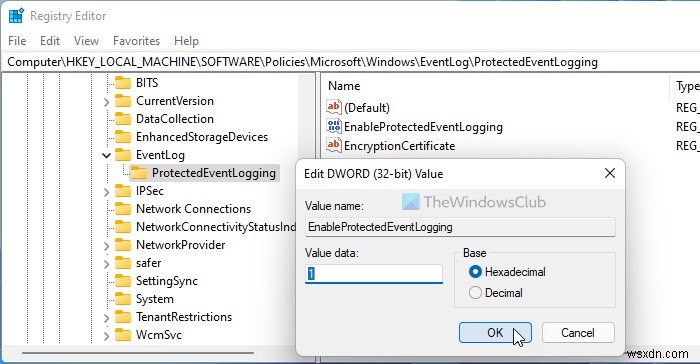700x364 pixels.
Task: Click the safer folder icon
Action: (123, 263)
